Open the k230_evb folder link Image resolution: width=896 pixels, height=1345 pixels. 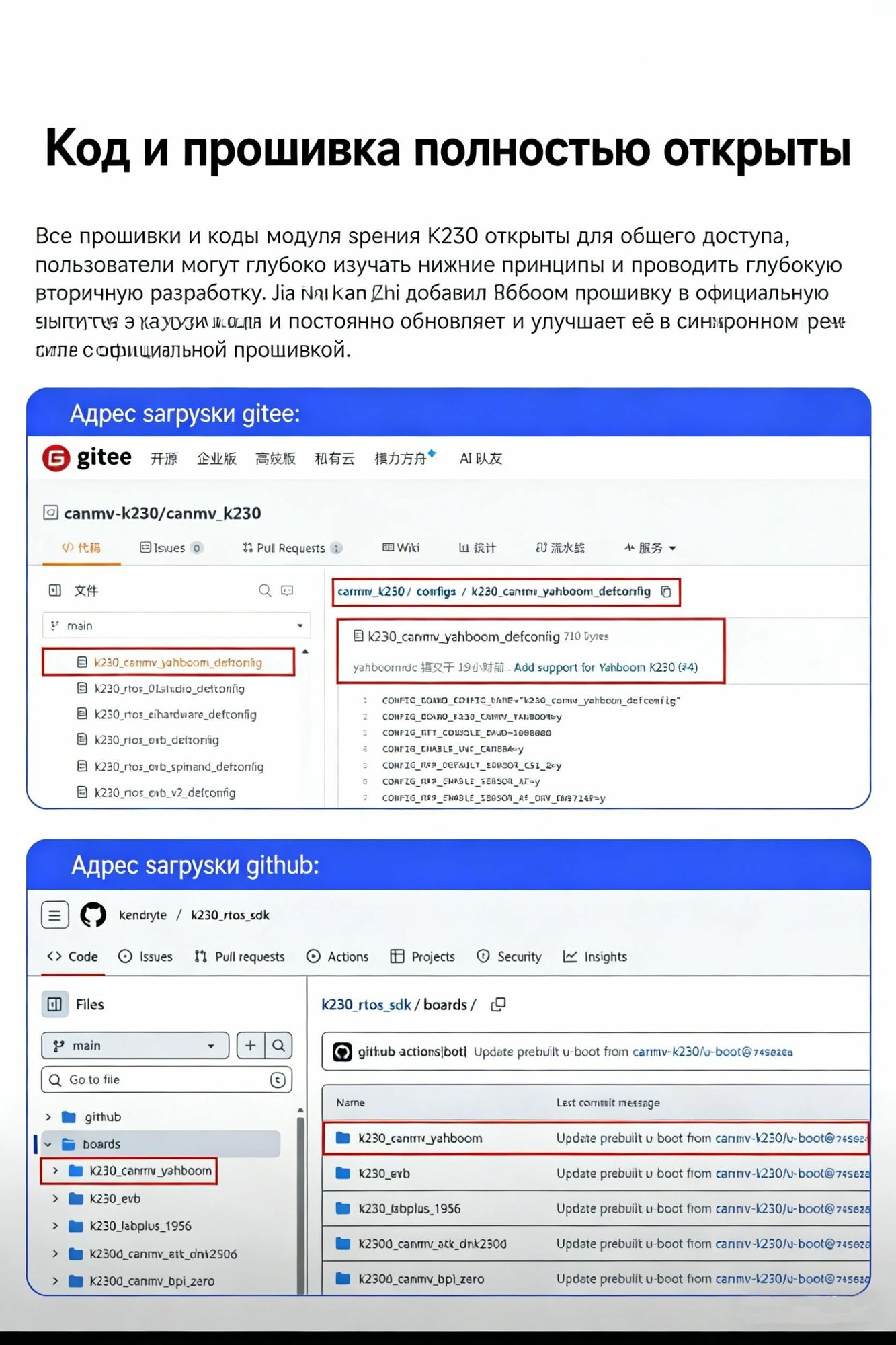tap(384, 1173)
